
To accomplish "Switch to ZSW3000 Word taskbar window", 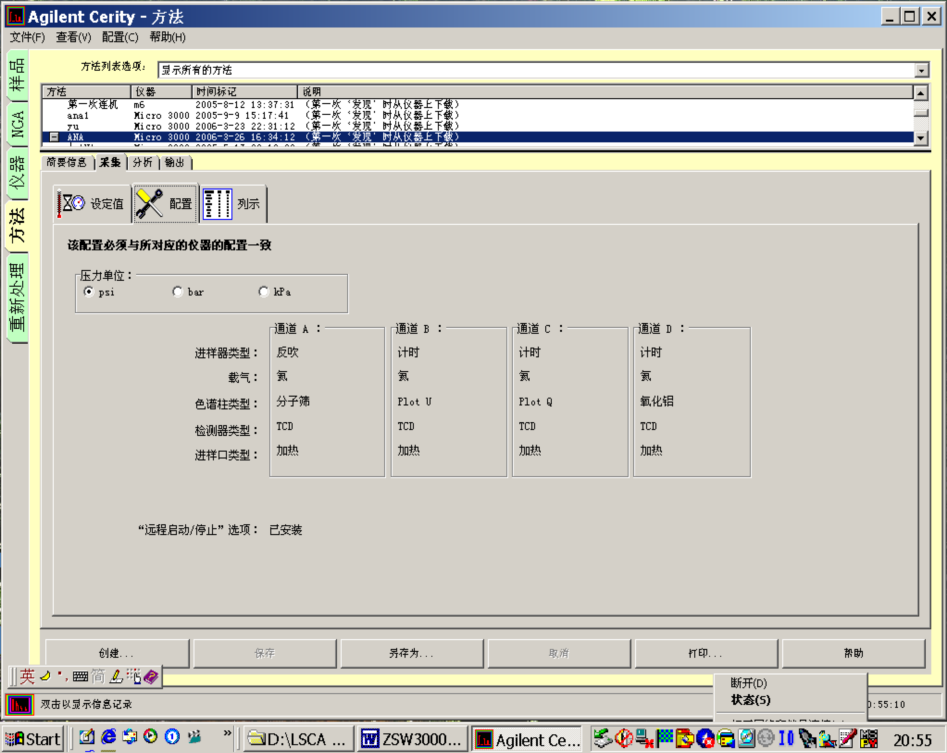I will pyautogui.click(x=413, y=739).
